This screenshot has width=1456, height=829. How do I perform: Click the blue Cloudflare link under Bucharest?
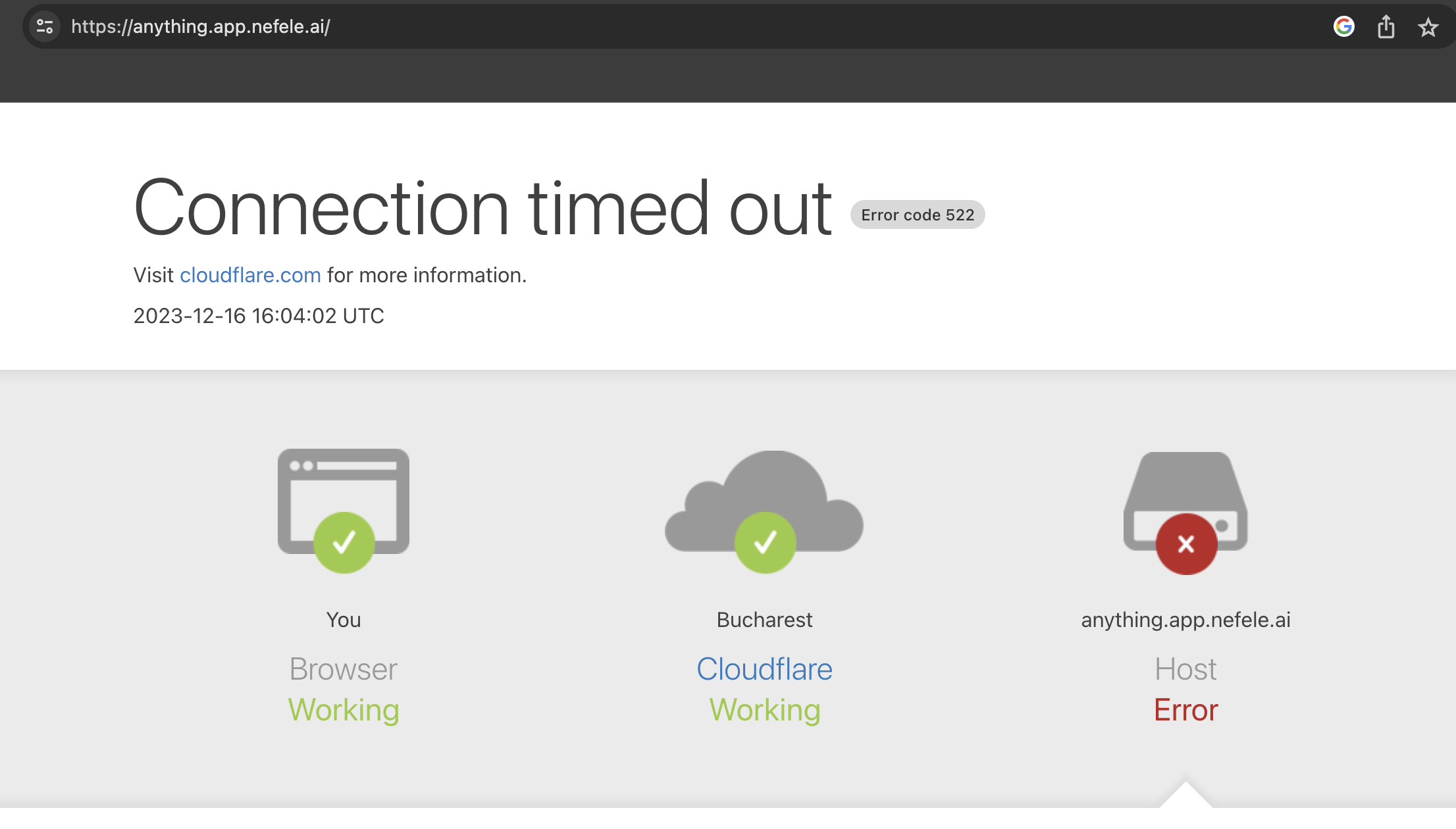(x=764, y=669)
